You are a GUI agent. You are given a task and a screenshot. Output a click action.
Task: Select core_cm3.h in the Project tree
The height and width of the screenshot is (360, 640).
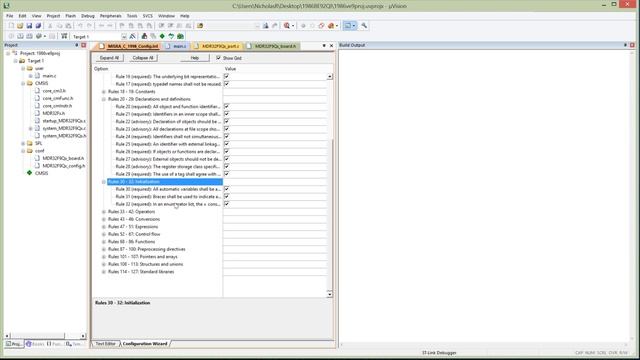pos(54,91)
